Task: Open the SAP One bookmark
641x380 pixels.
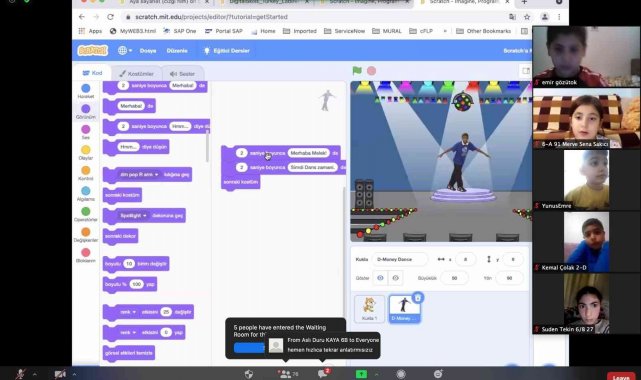Action: pos(180,31)
